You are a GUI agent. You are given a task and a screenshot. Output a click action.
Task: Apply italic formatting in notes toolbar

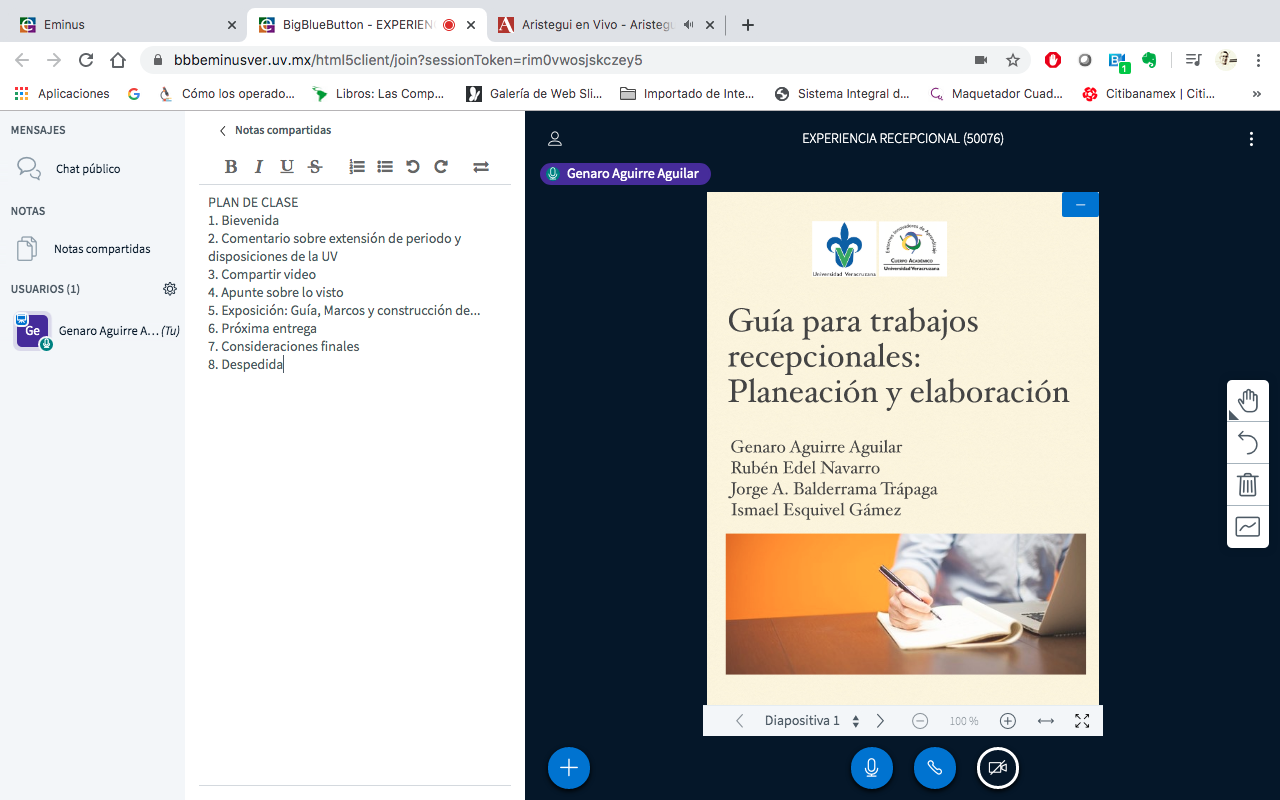(x=259, y=167)
